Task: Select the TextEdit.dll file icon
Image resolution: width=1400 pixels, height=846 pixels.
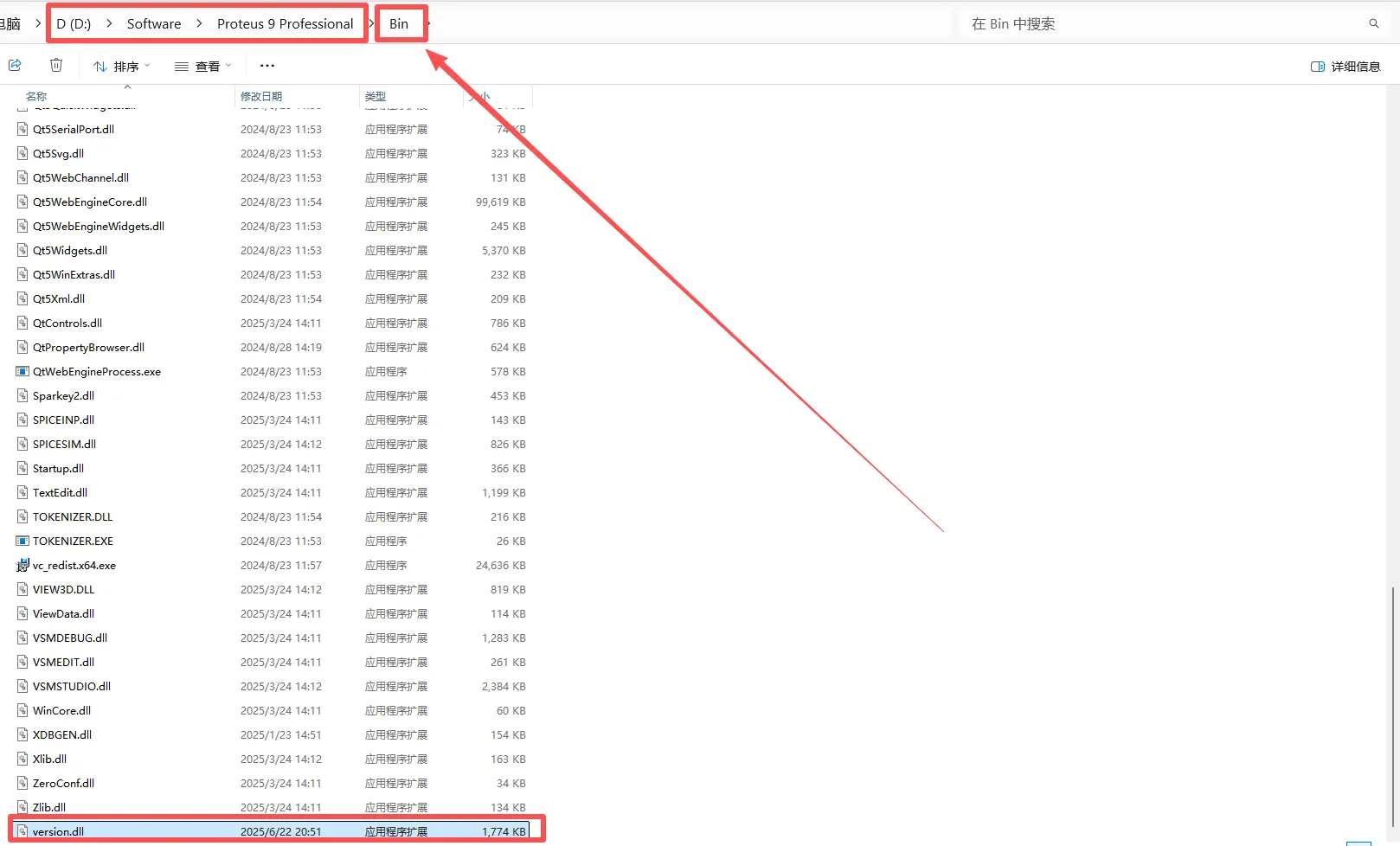Action: (22, 492)
